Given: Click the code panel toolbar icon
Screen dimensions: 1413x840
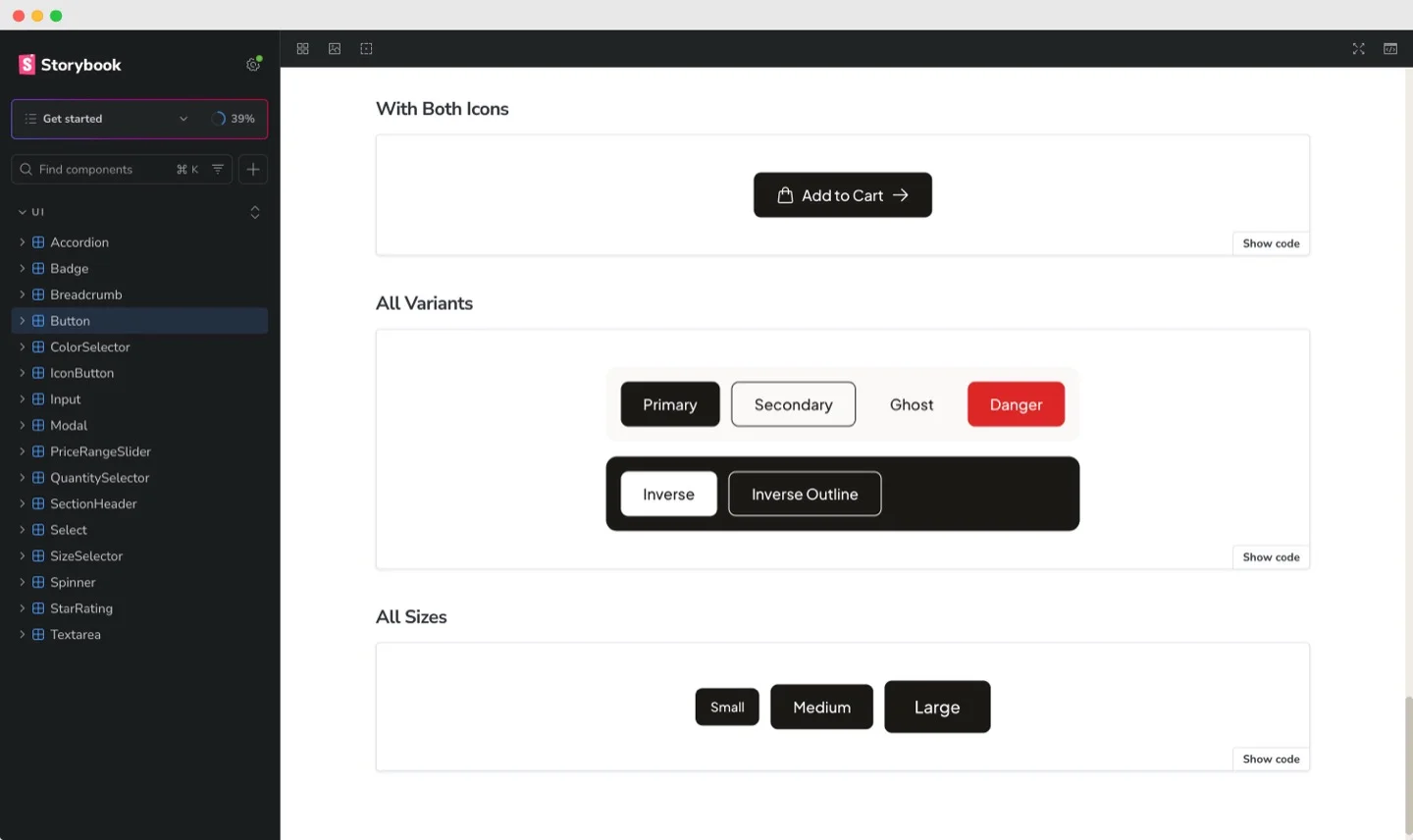Looking at the screenshot, I should [1389, 49].
